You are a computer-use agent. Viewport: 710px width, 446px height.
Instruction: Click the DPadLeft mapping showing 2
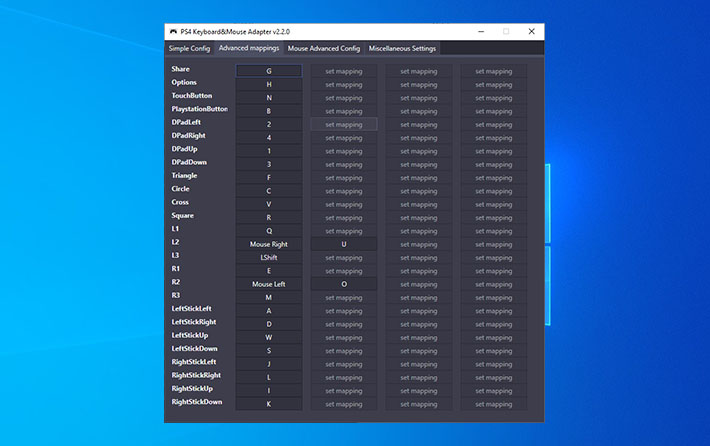pyautogui.click(x=269, y=125)
